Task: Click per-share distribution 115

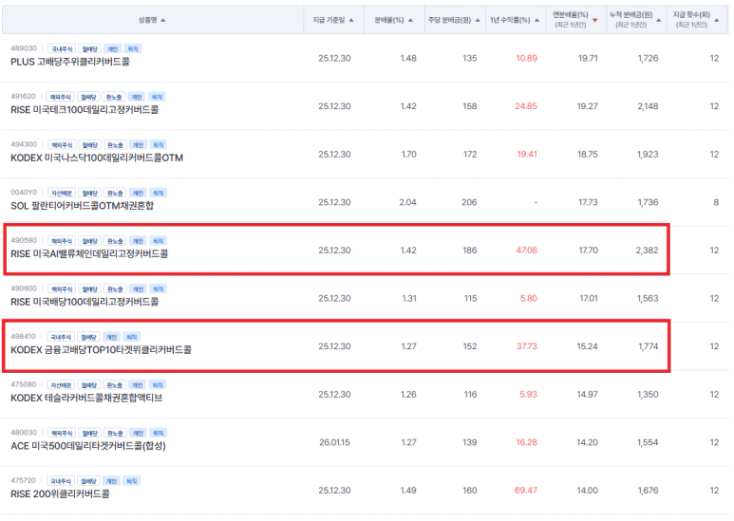Action: [470, 298]
